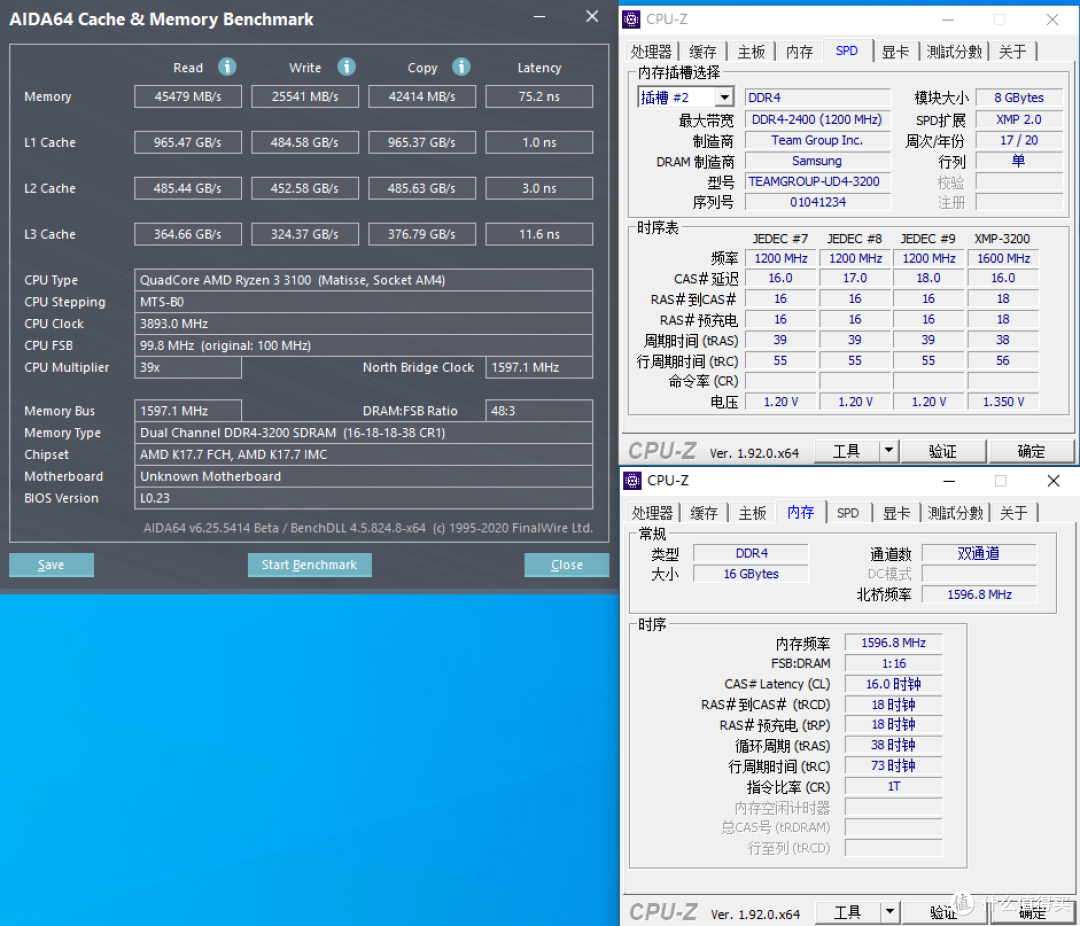Click module size 8 GBytes field

pos(1019,98)
